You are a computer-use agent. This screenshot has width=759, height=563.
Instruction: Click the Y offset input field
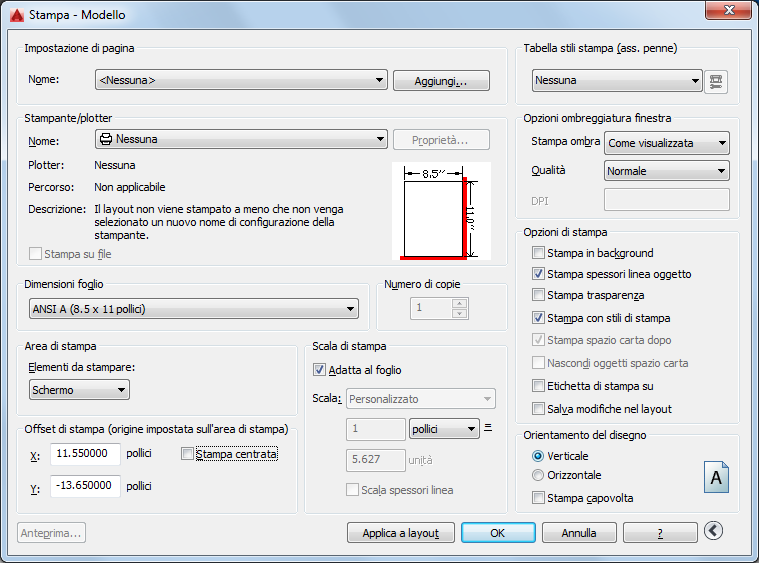pos(85,486)
